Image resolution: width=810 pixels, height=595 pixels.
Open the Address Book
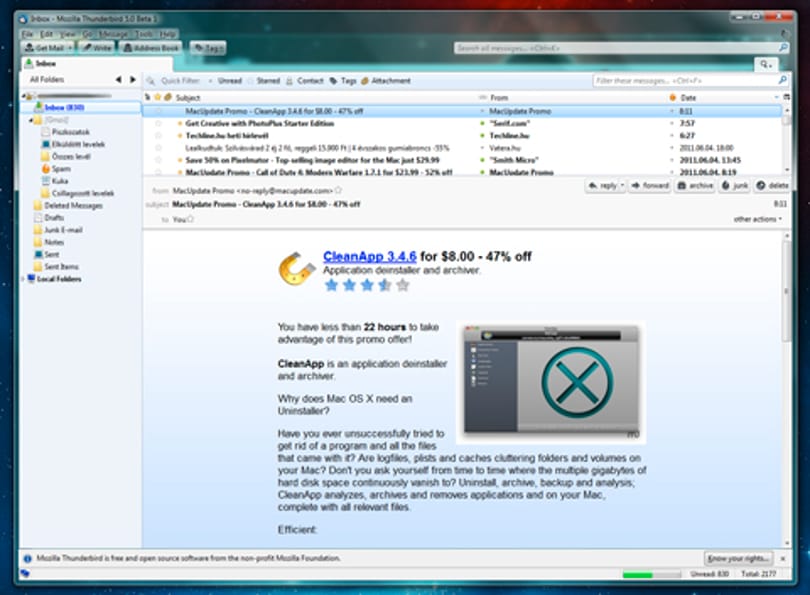click(150, 48)
